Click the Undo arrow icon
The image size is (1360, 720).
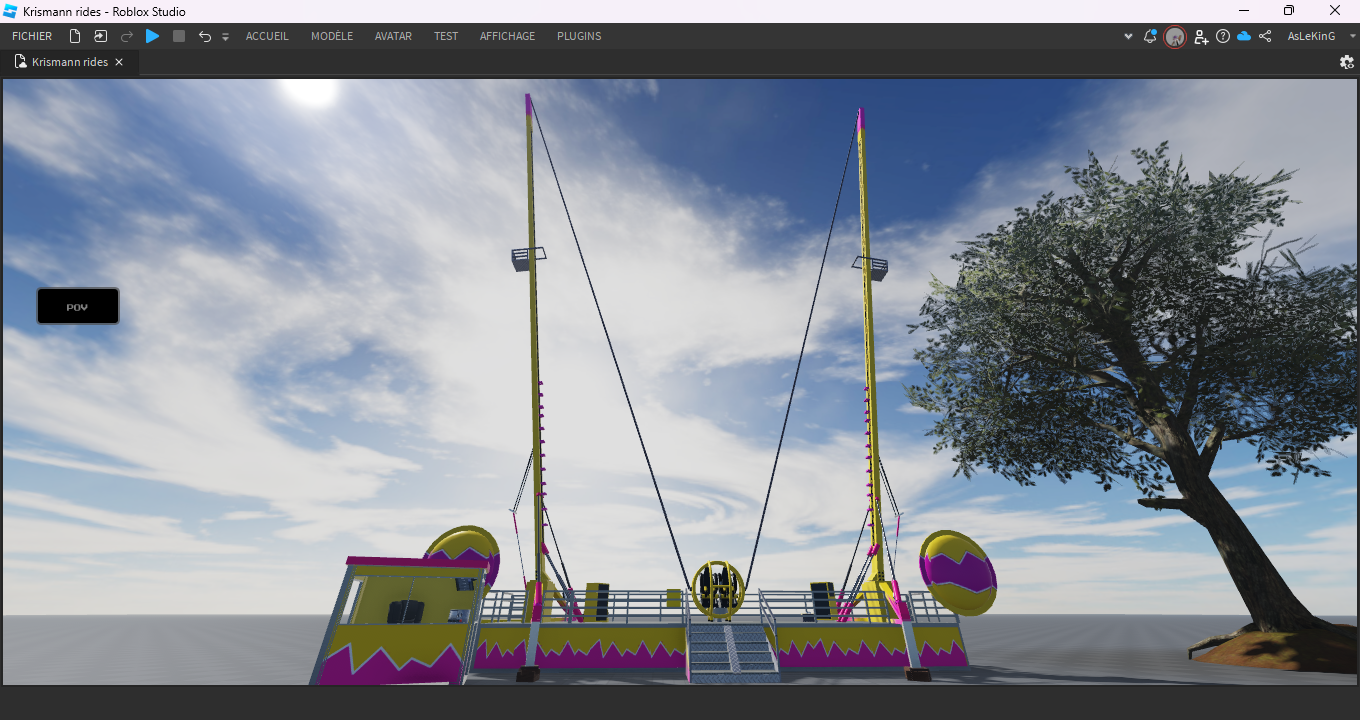coord(205,36)
